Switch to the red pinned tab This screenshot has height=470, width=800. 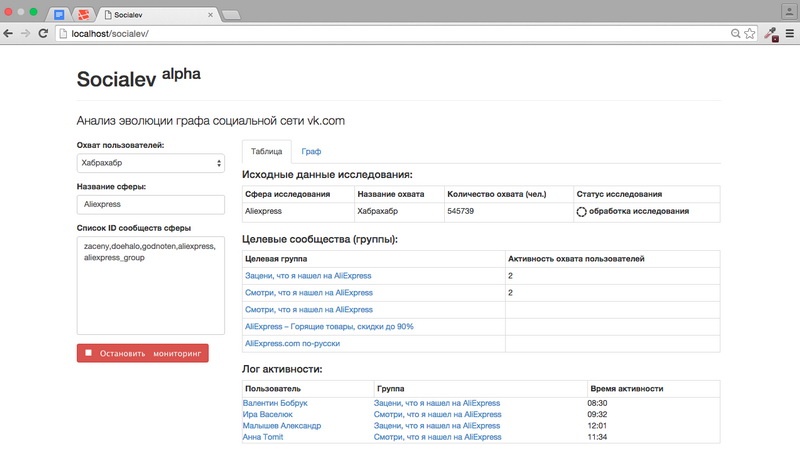point(83,15)
